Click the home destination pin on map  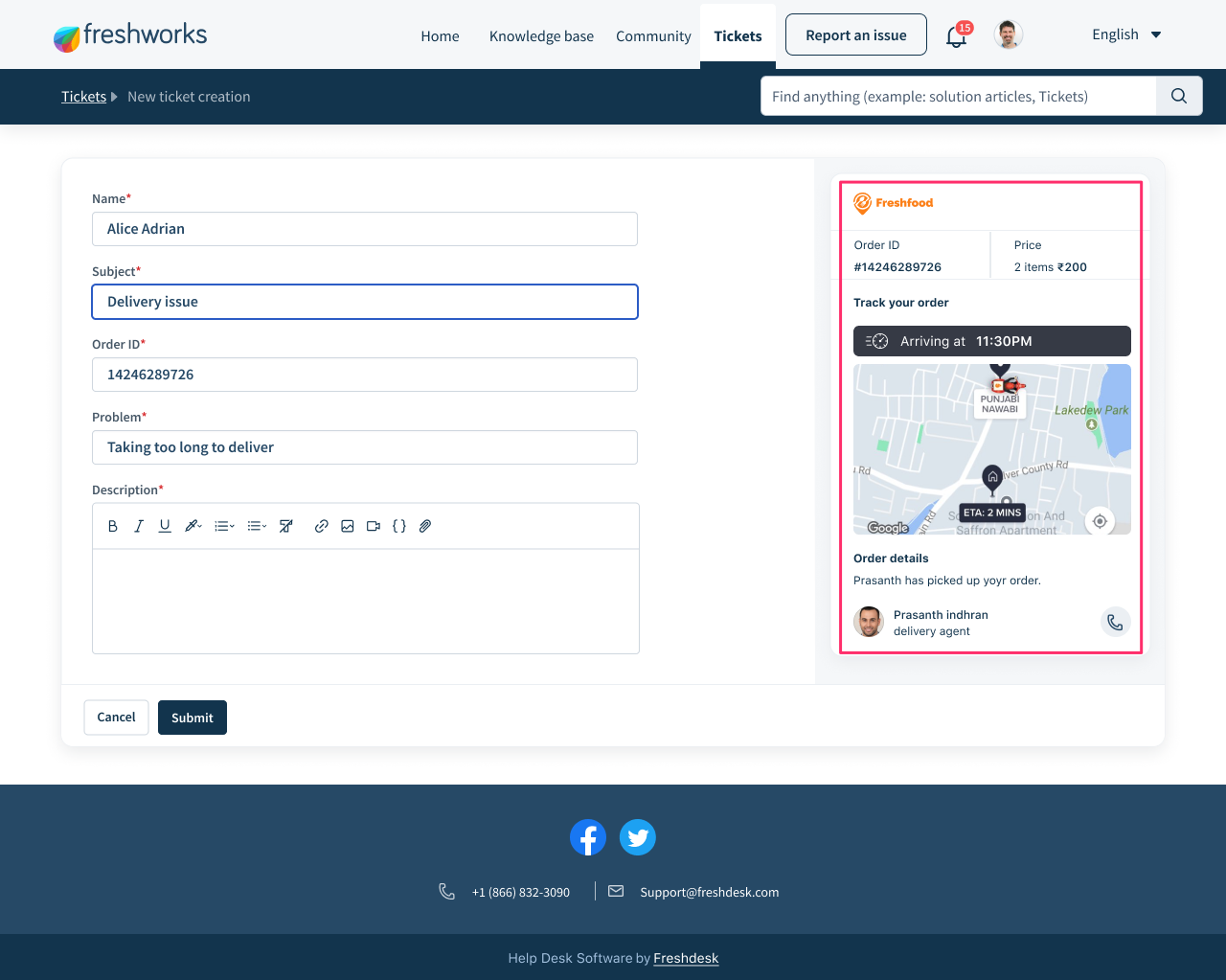992,478
